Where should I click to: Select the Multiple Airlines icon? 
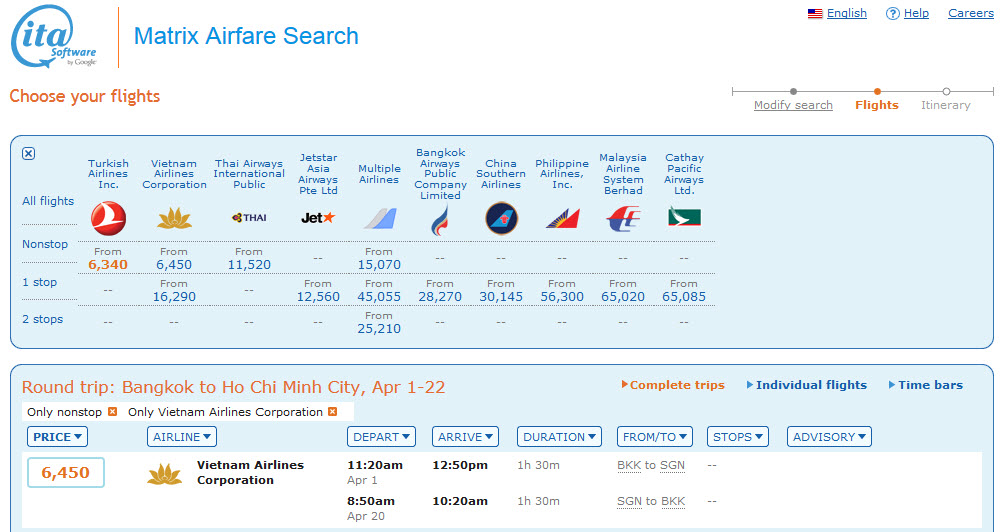pos(379,219)
